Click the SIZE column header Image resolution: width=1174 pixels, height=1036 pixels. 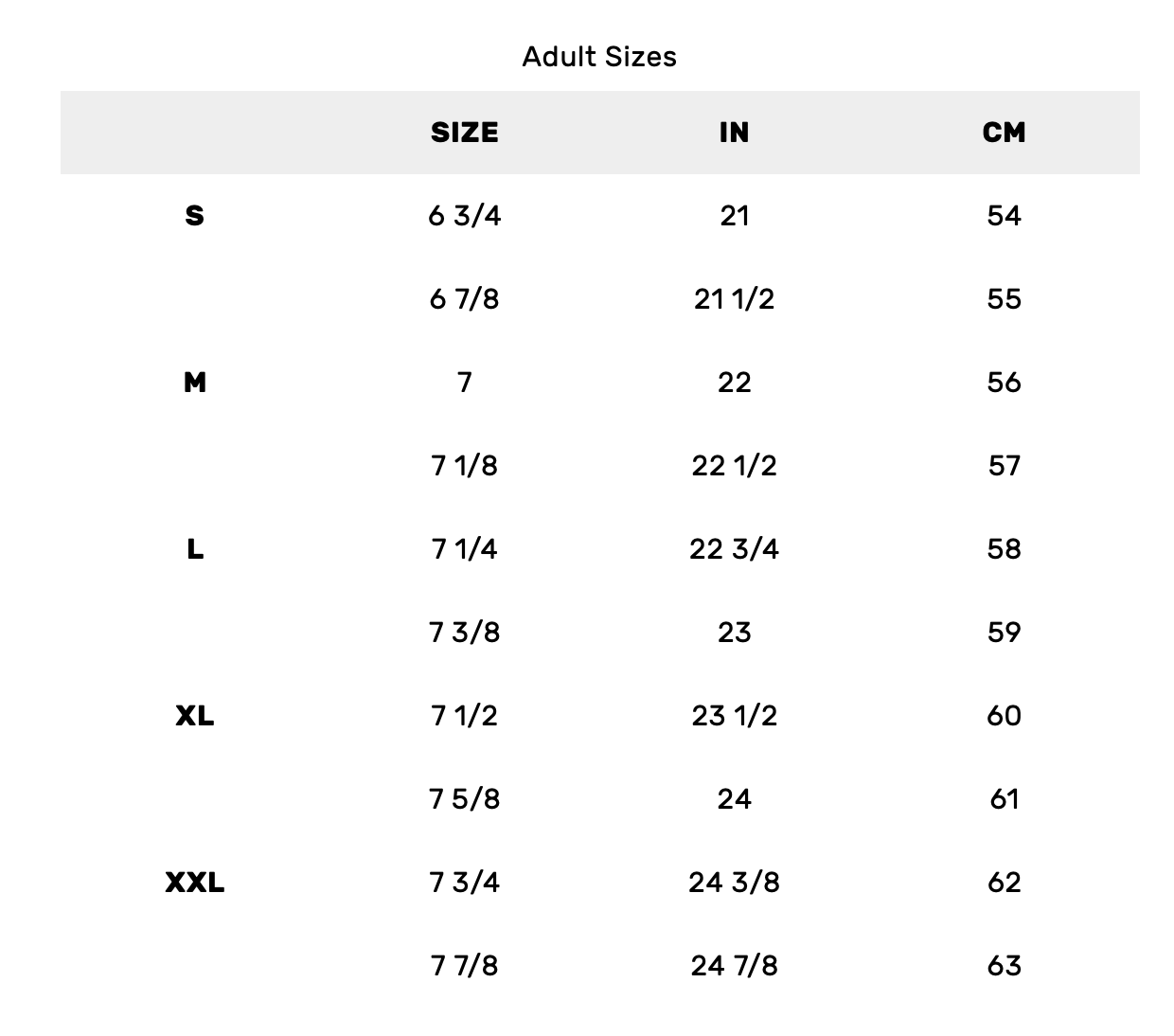464,133
